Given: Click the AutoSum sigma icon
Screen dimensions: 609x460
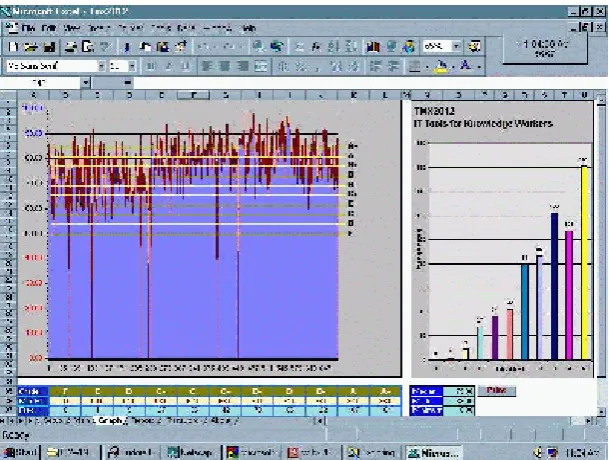Looking at the screenshot, I should coord(299,47).
